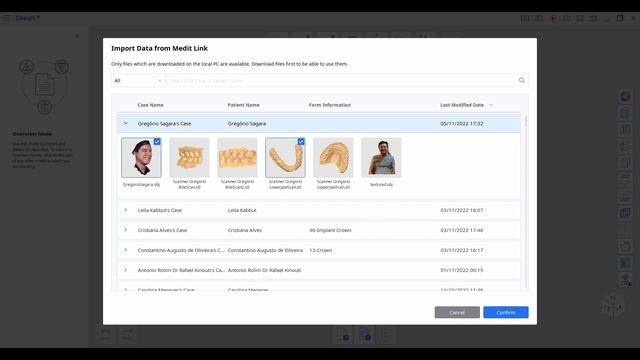Click date 03/11/2022 18:07 for Leila Kabbut
This screenshot has width=640, height=360.
[462, 210]
